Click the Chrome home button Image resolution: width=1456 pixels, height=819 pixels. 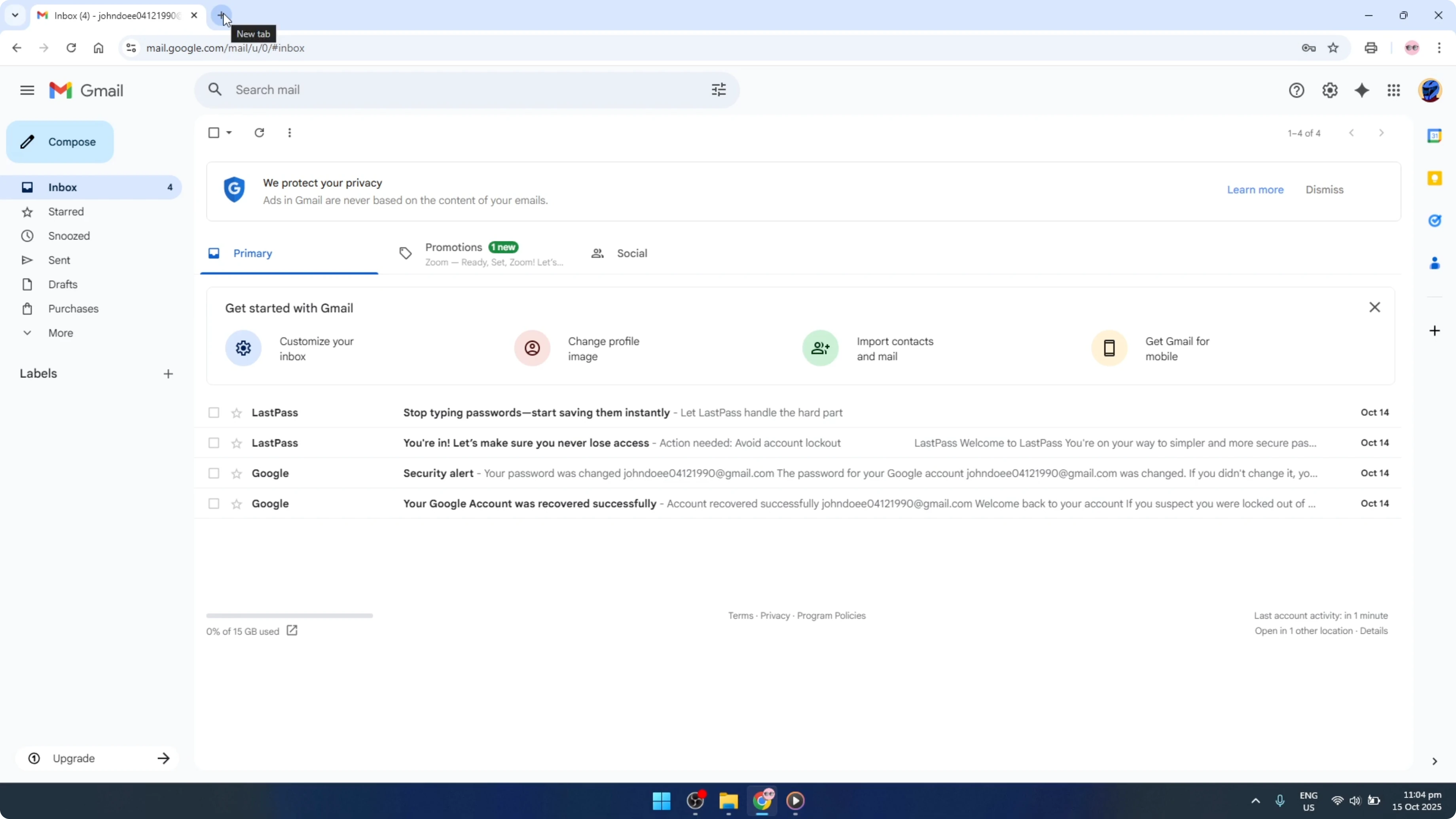[x=99, y=48]
